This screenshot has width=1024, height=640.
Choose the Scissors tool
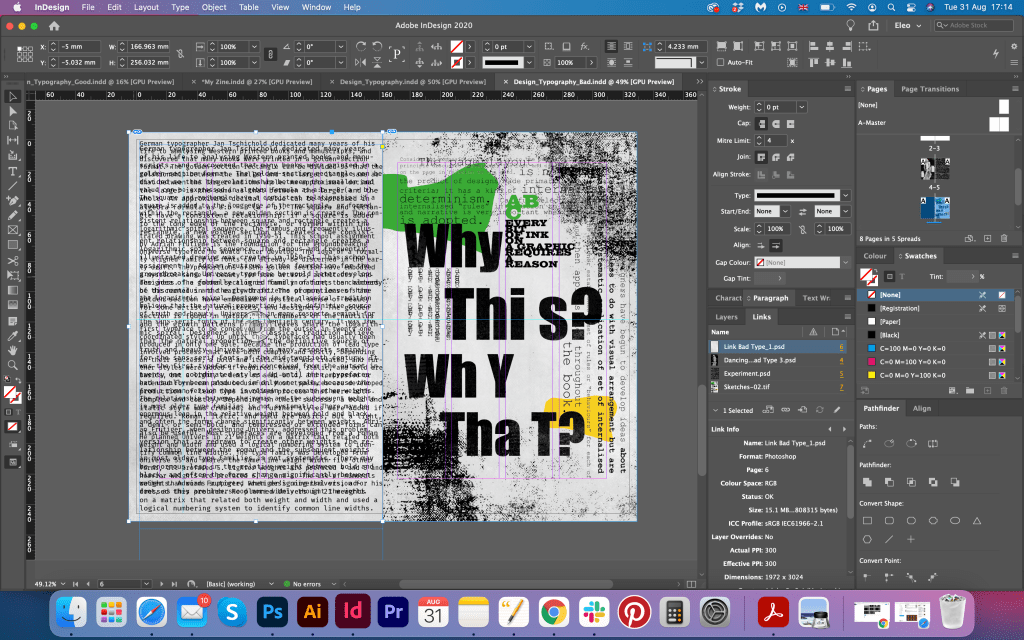click(13, 260)
